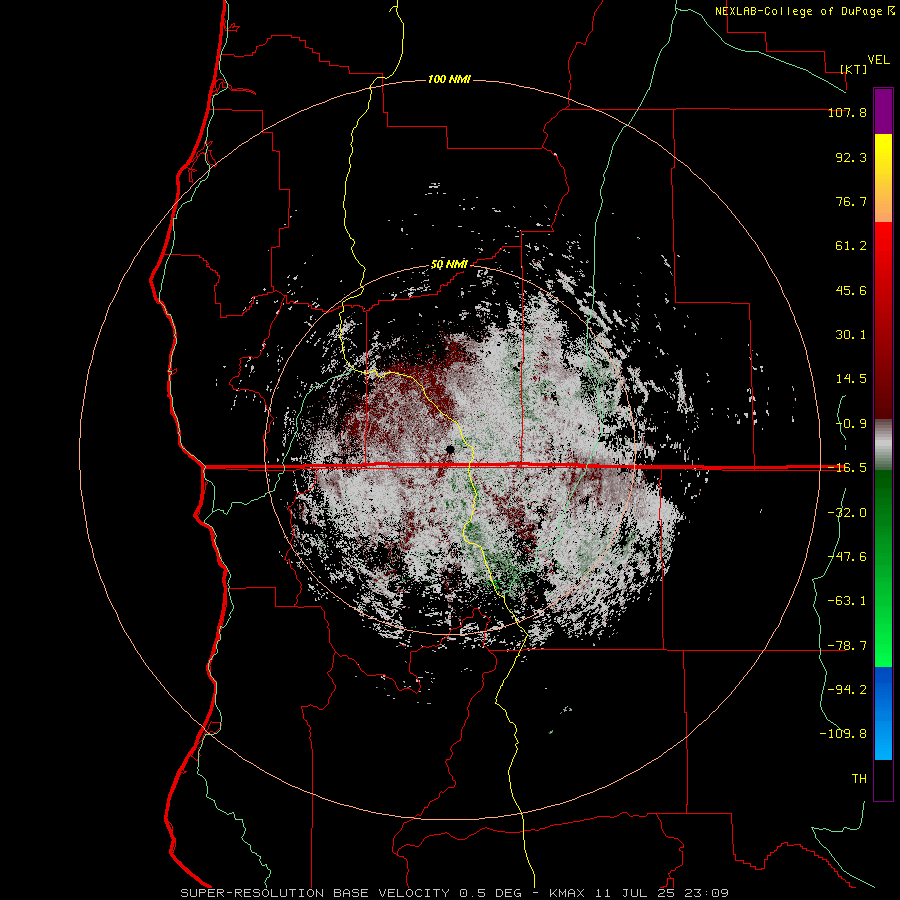Click the 30.1 velocity scale value

tap(851, 335)
